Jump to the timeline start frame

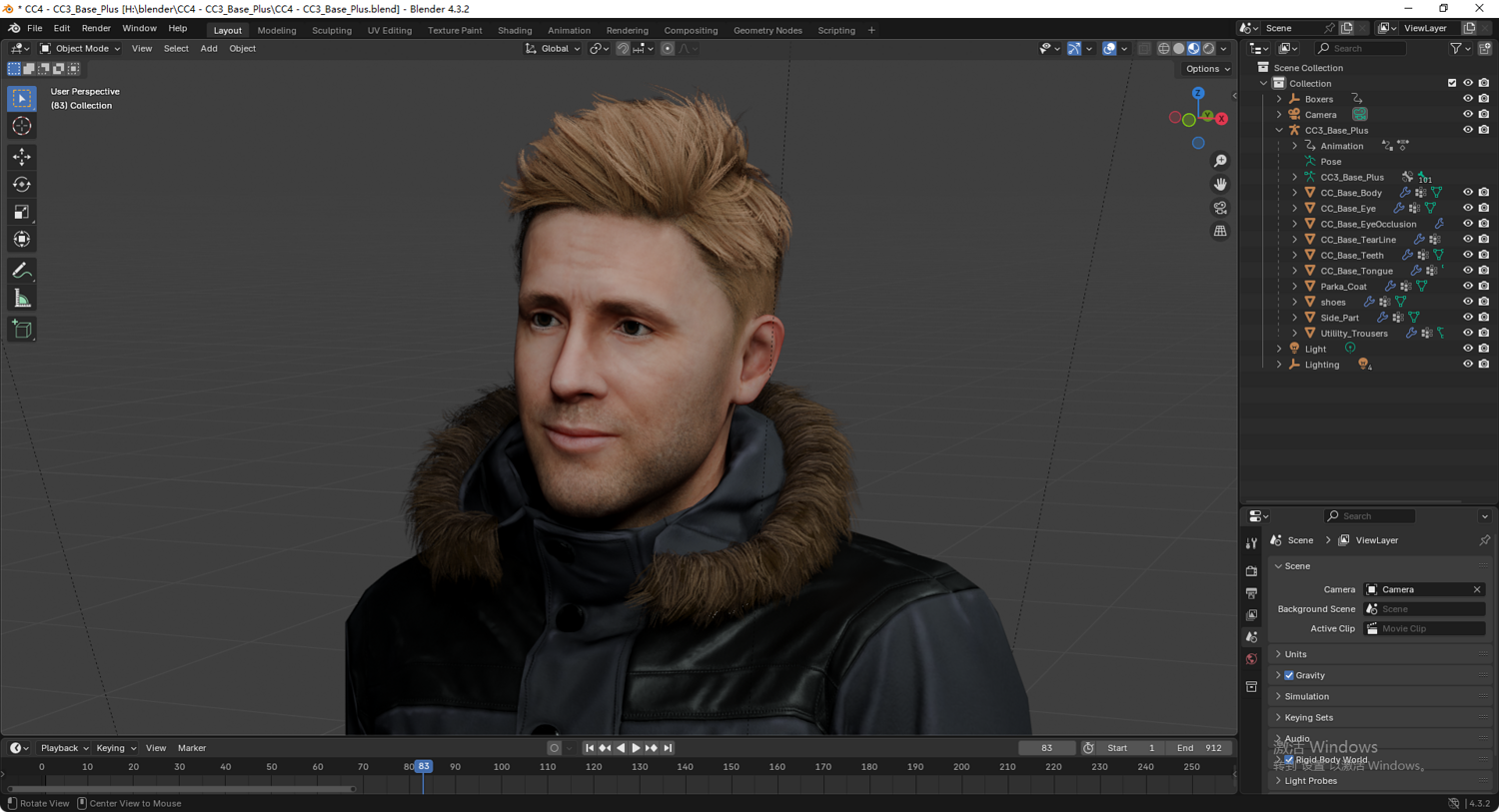click(590, 748)
